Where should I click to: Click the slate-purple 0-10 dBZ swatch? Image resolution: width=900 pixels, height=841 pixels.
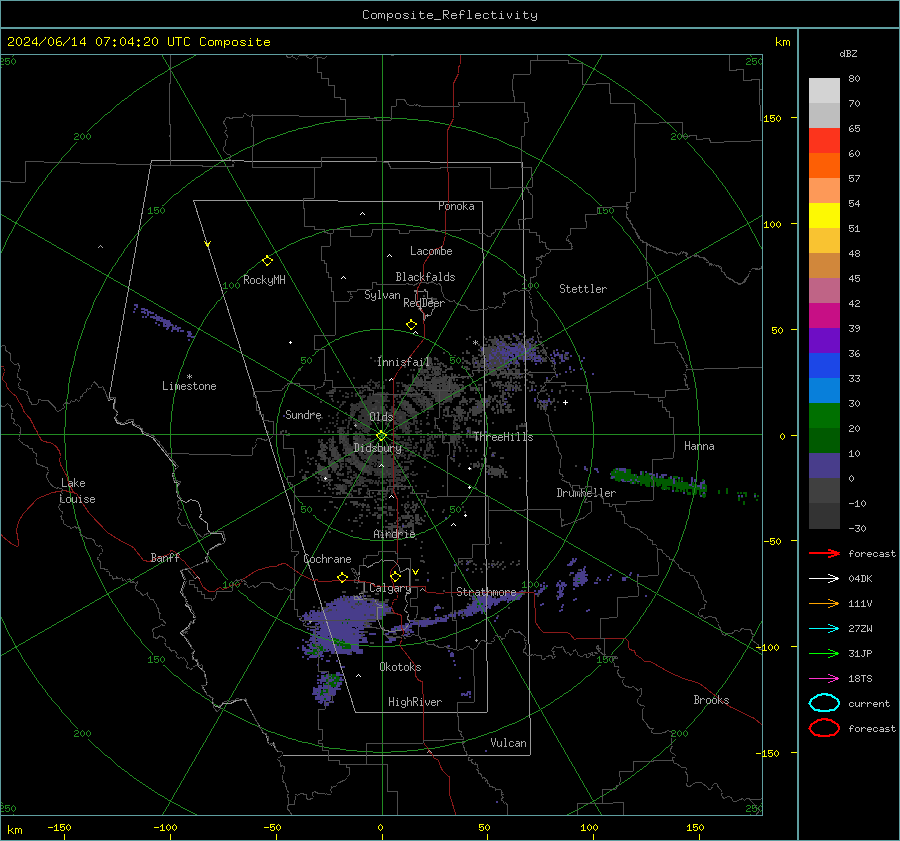pyautogui.click(x=824, y=466)
